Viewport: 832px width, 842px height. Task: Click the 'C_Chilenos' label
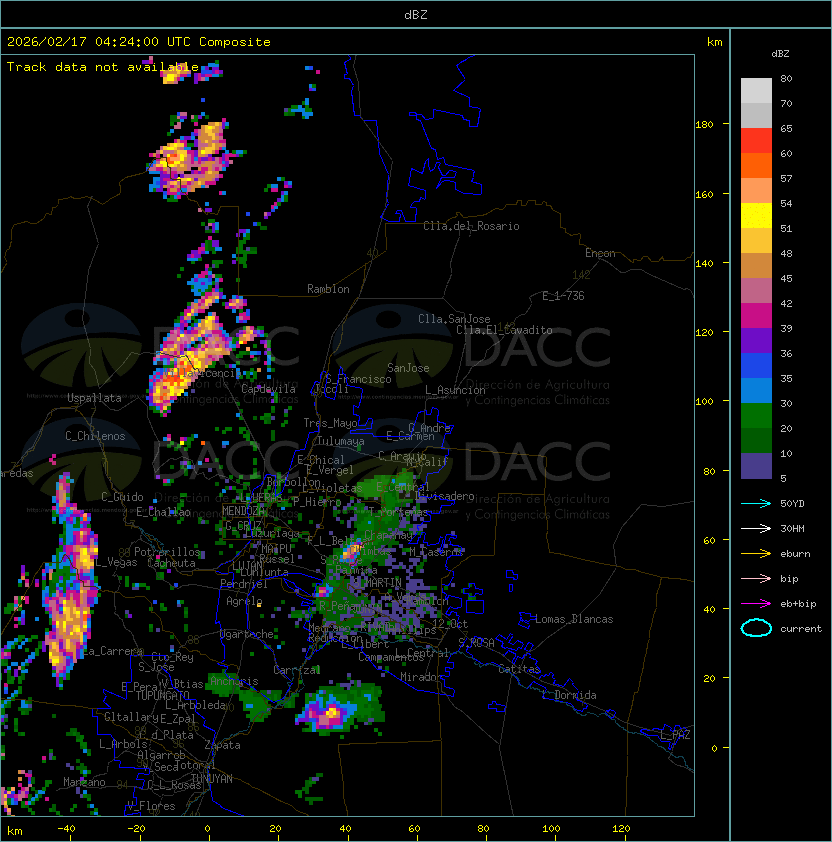(x=95, y=436)
